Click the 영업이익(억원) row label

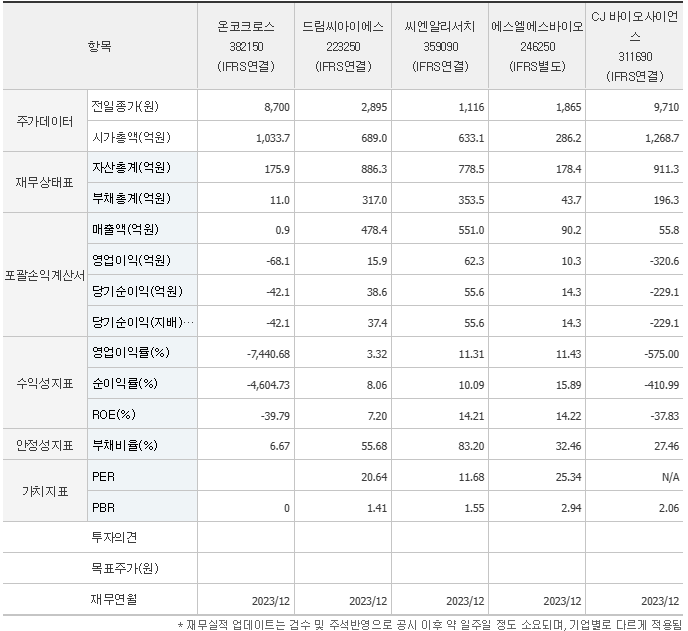131,260
